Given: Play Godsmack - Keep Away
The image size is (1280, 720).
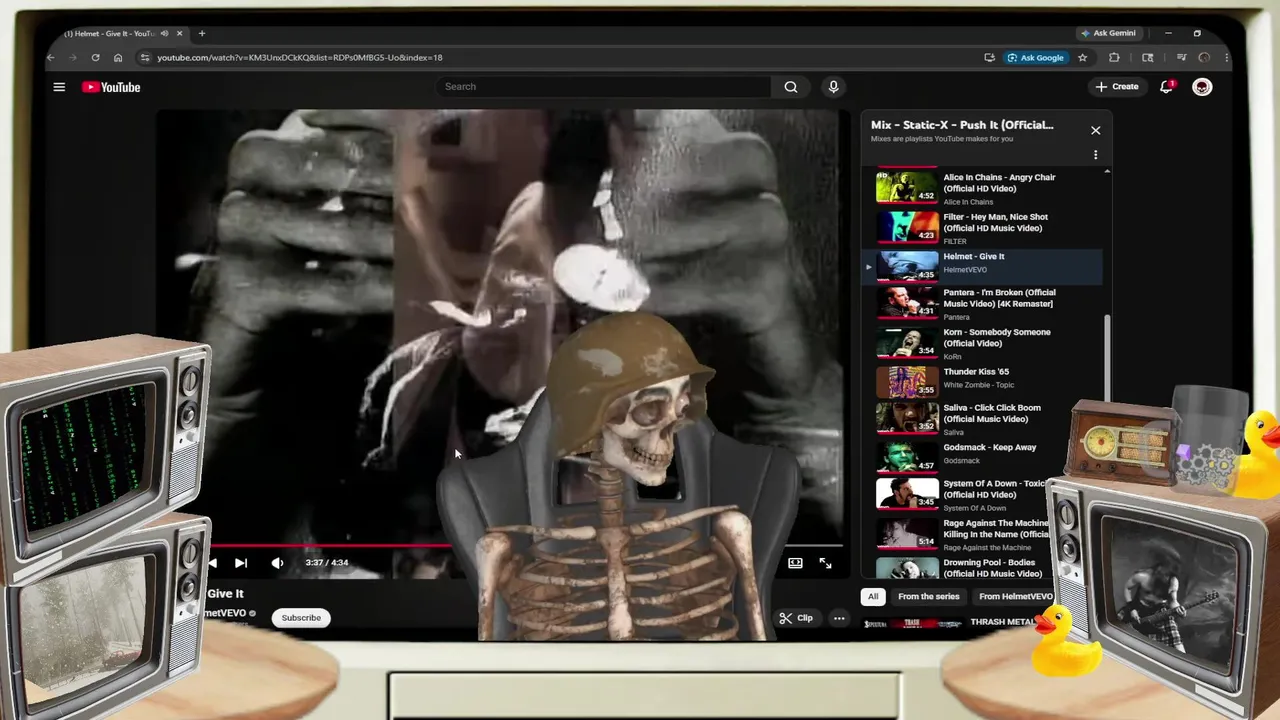Looking at the screenshot, I should 984,458.
